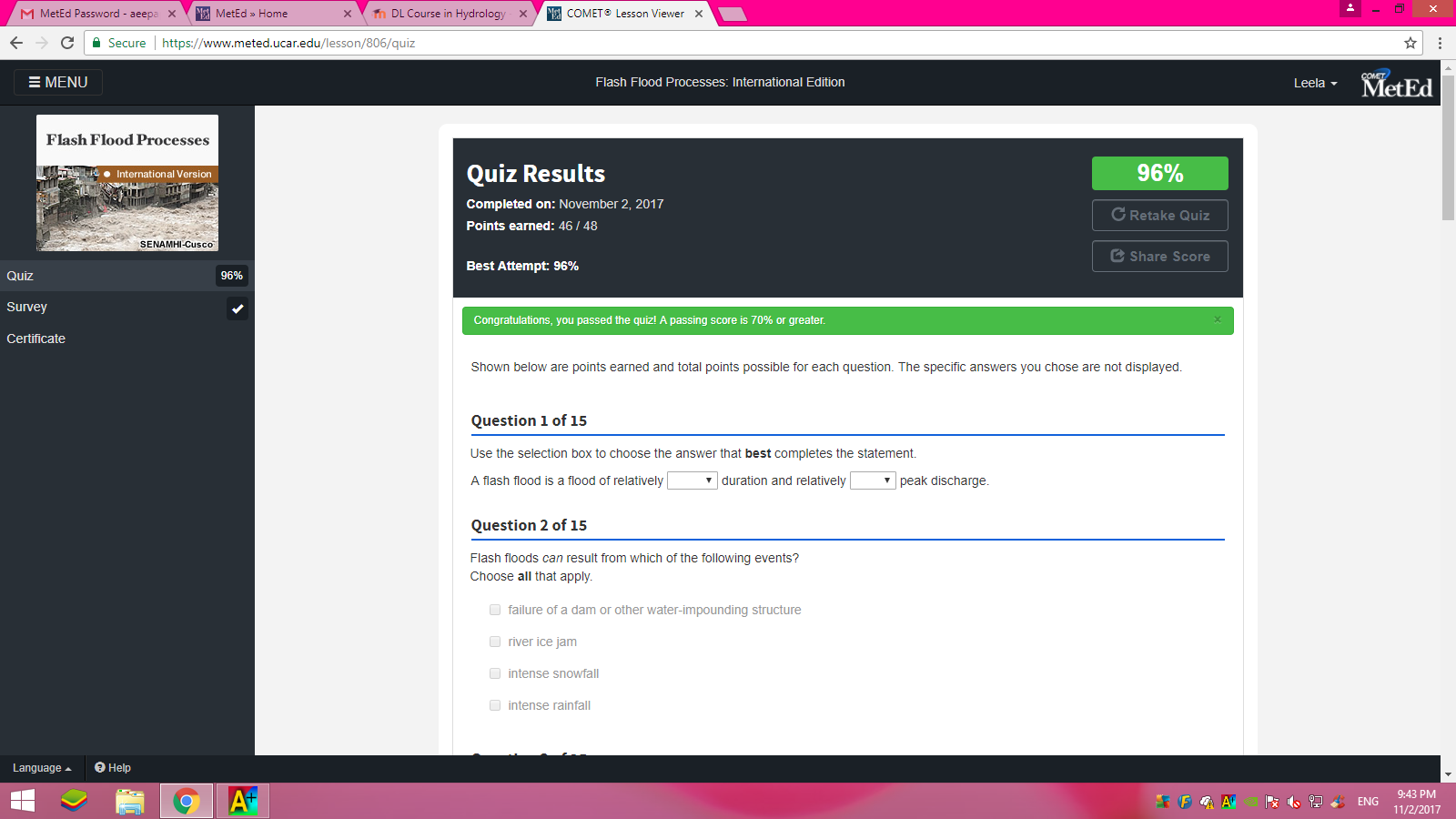Expand the Leela user dropdown
This screenshot has height=819, width=1456.
click(1316, 83)
